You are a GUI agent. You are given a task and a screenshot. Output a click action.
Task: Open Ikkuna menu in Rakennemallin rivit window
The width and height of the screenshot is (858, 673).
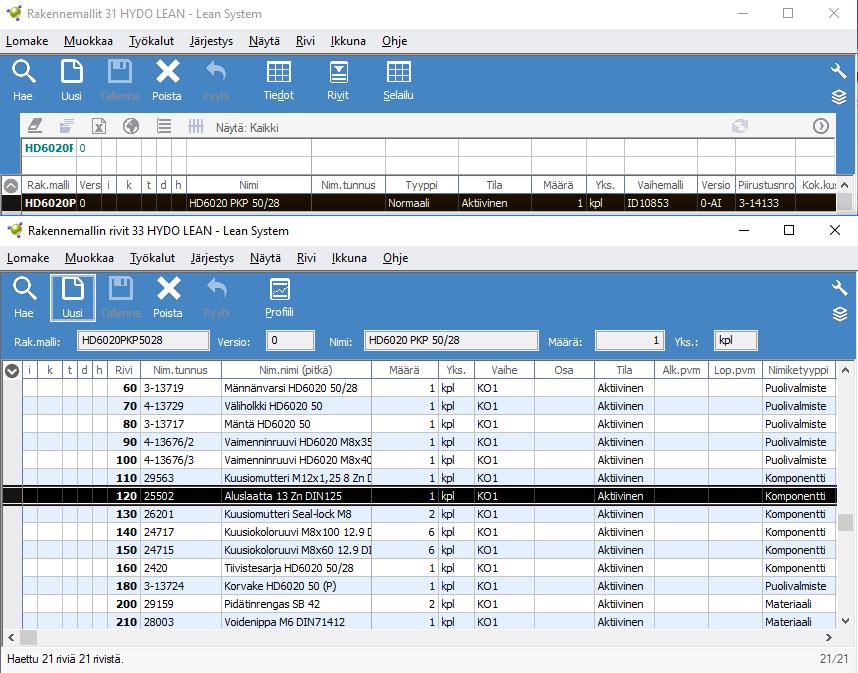coord(349,258)
